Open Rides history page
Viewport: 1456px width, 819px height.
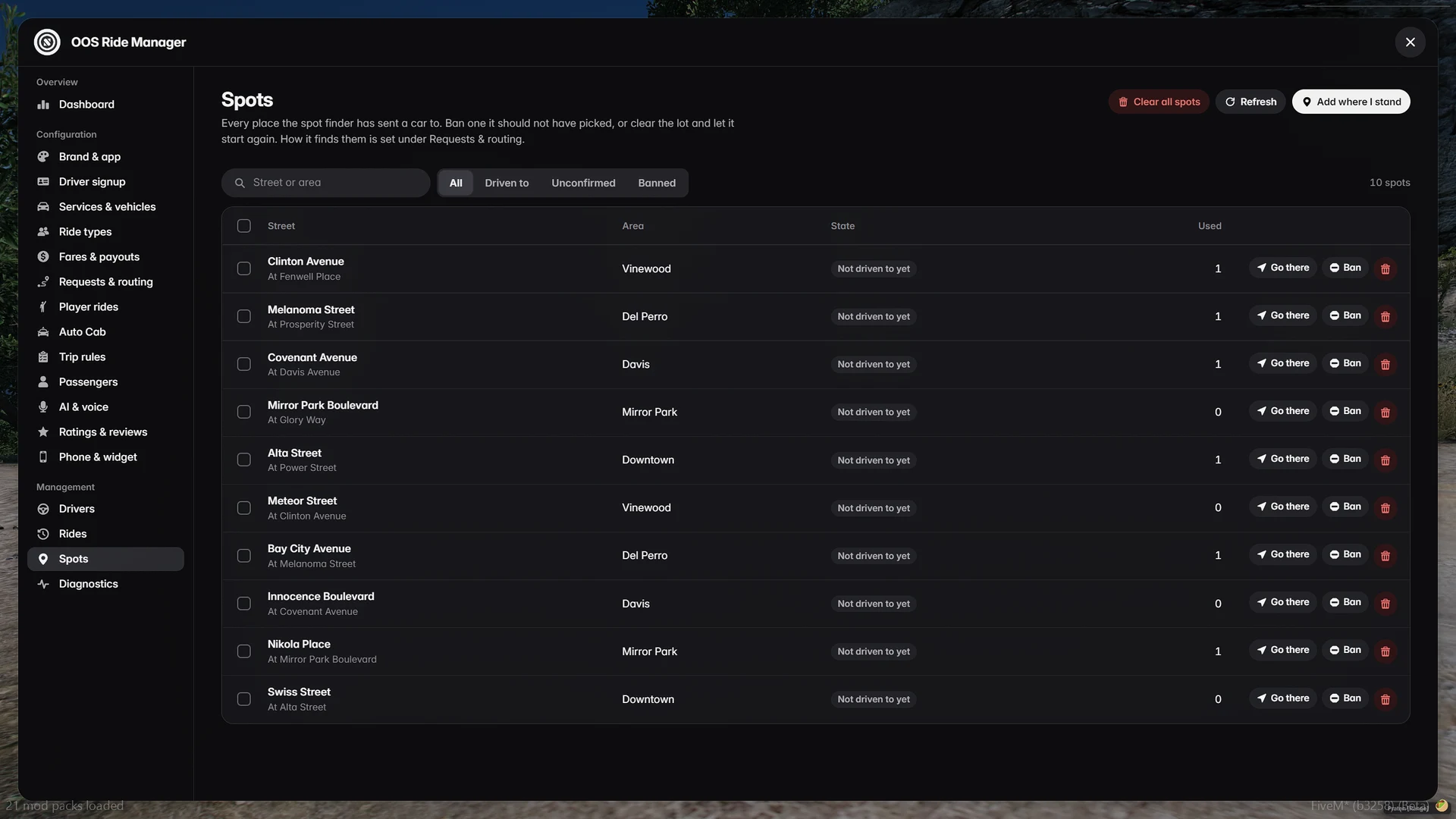click(105, 534)
